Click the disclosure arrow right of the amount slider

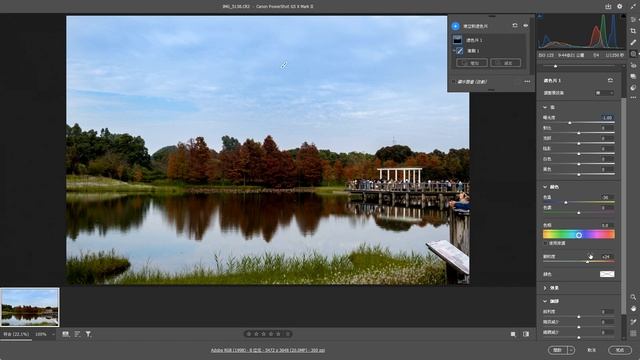623,66
